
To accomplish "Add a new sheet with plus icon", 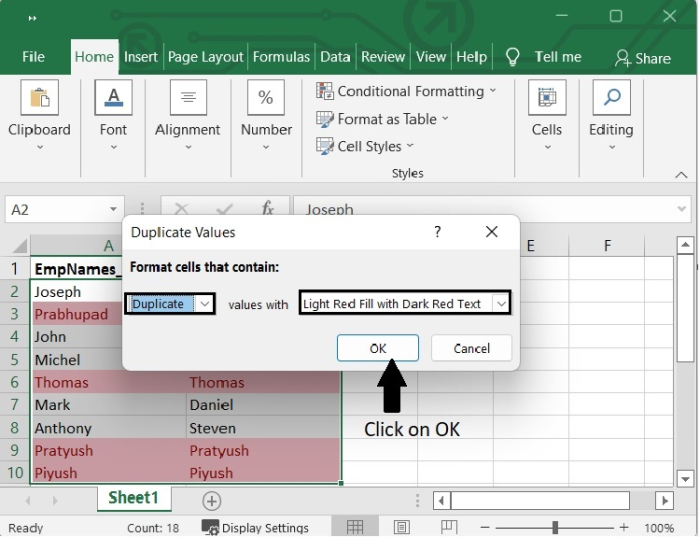I will coord(212,501).
